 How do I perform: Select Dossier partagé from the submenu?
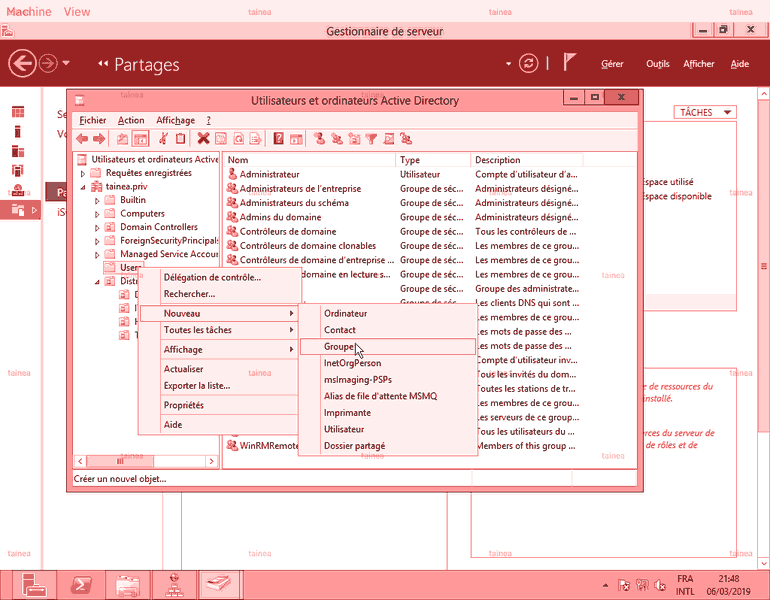click(387, 446)
